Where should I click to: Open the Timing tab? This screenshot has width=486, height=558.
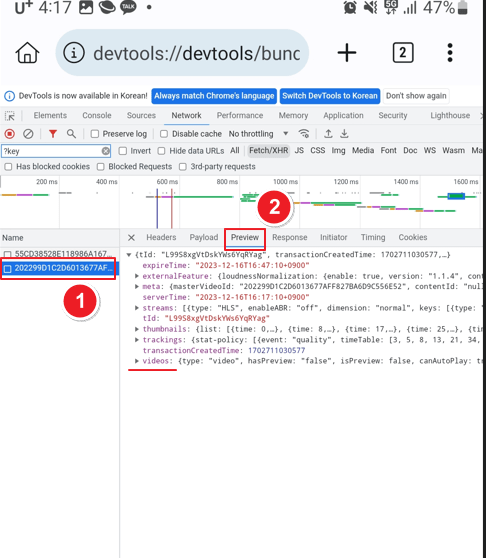(x=373, y=237)
